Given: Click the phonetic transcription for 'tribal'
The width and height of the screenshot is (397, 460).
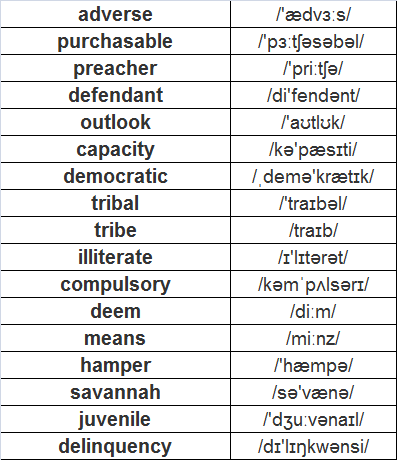Looking at the screenshot, I should pos(313,203).
